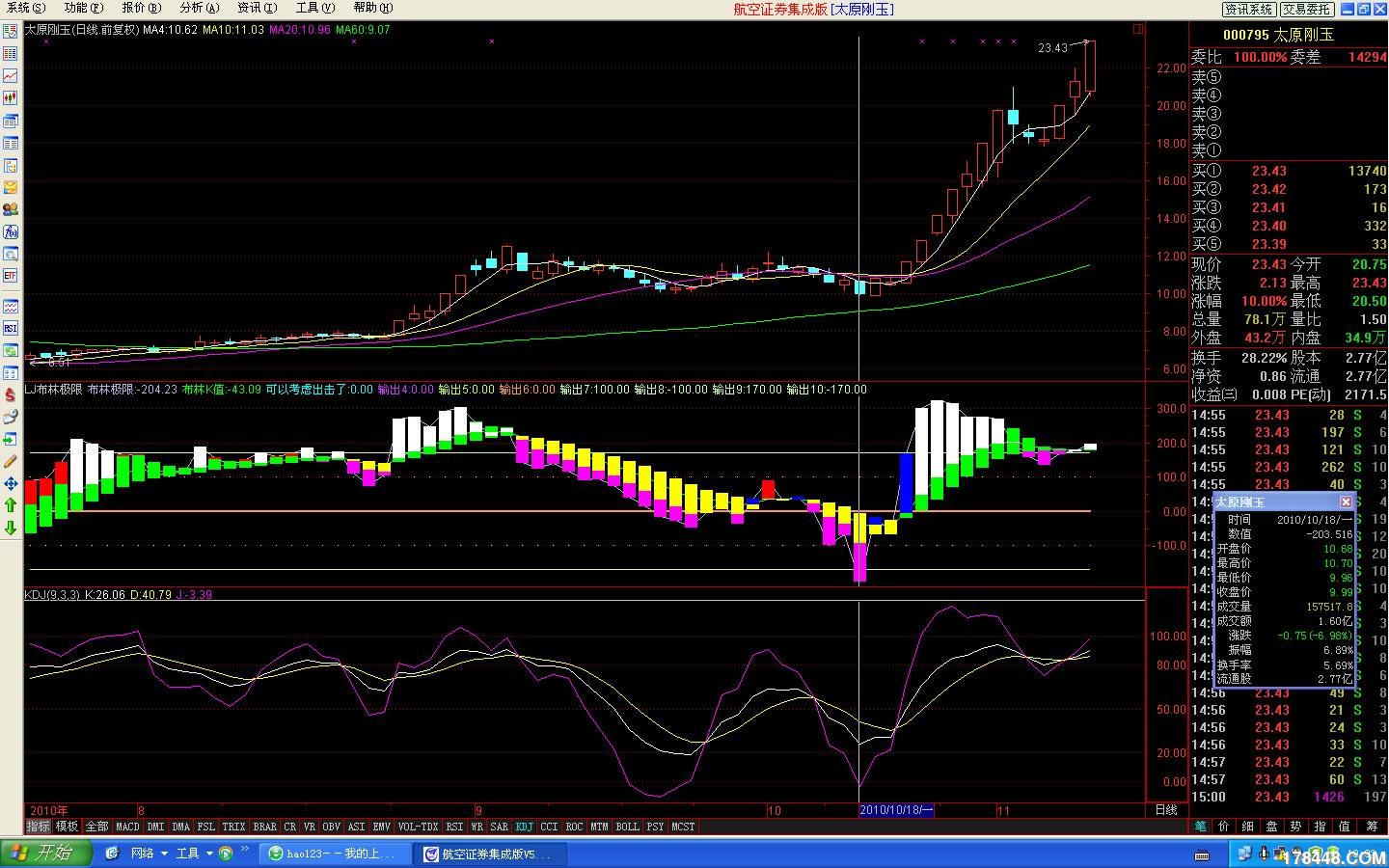Screen dimensions: 1389x868
Task: Click the ETF icon in left sidebar
Action: click(x=11, y=276)
